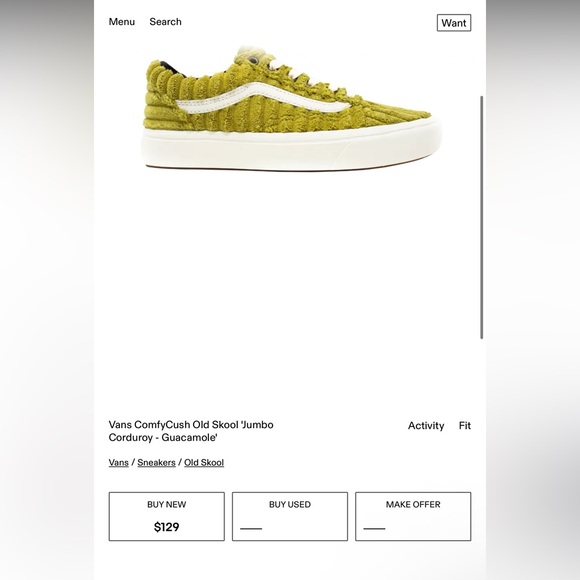View the green corduroy sneaker image
The height and width of the screenshot is (580, 580).
click(x=291, y=108)
